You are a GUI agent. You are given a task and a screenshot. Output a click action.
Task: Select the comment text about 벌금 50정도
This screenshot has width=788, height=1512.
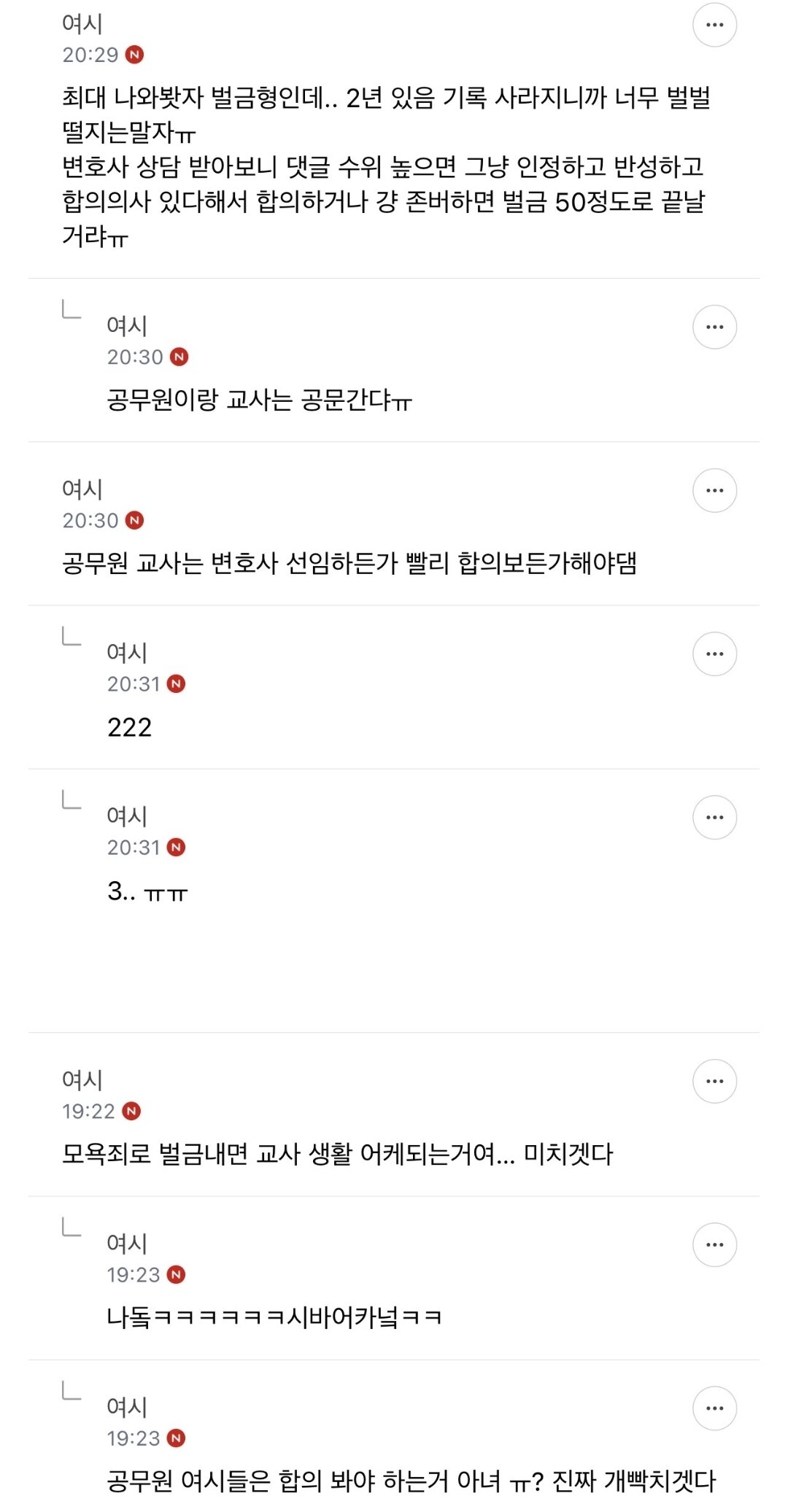(x=385, y=166)
